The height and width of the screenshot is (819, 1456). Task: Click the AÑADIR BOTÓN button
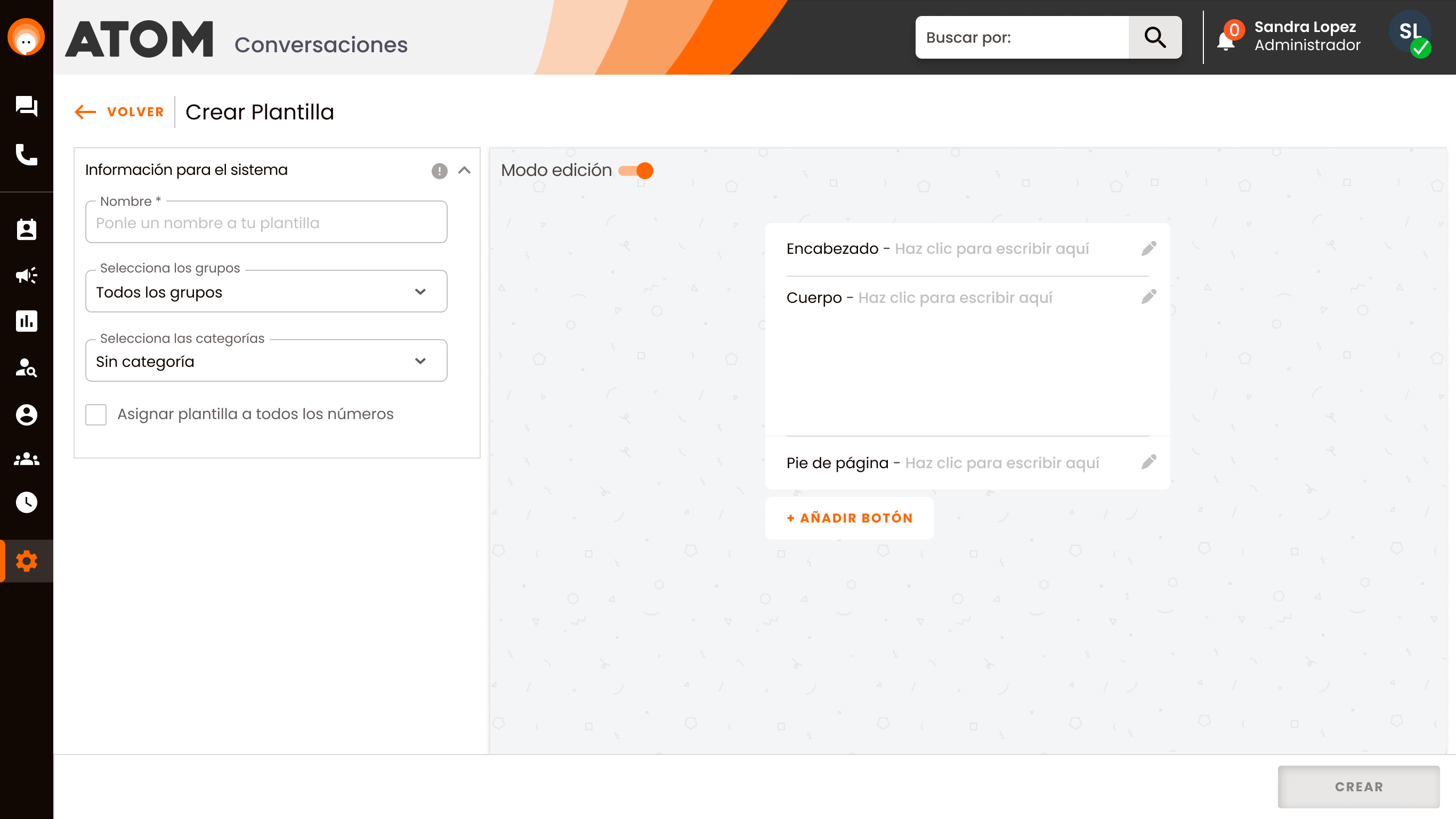[x=850, y=518]
